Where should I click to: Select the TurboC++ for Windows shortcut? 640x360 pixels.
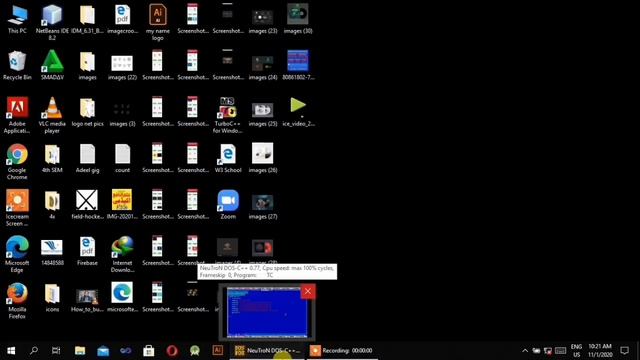(x=228, y=115)
